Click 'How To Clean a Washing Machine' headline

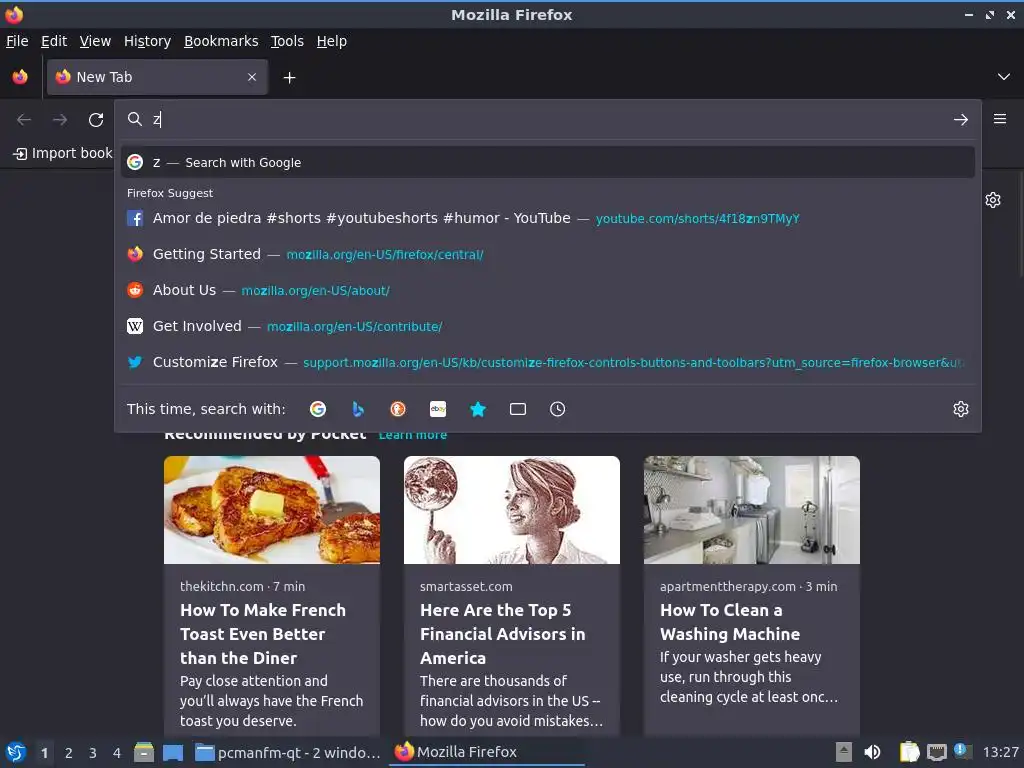tap(730, 622)
